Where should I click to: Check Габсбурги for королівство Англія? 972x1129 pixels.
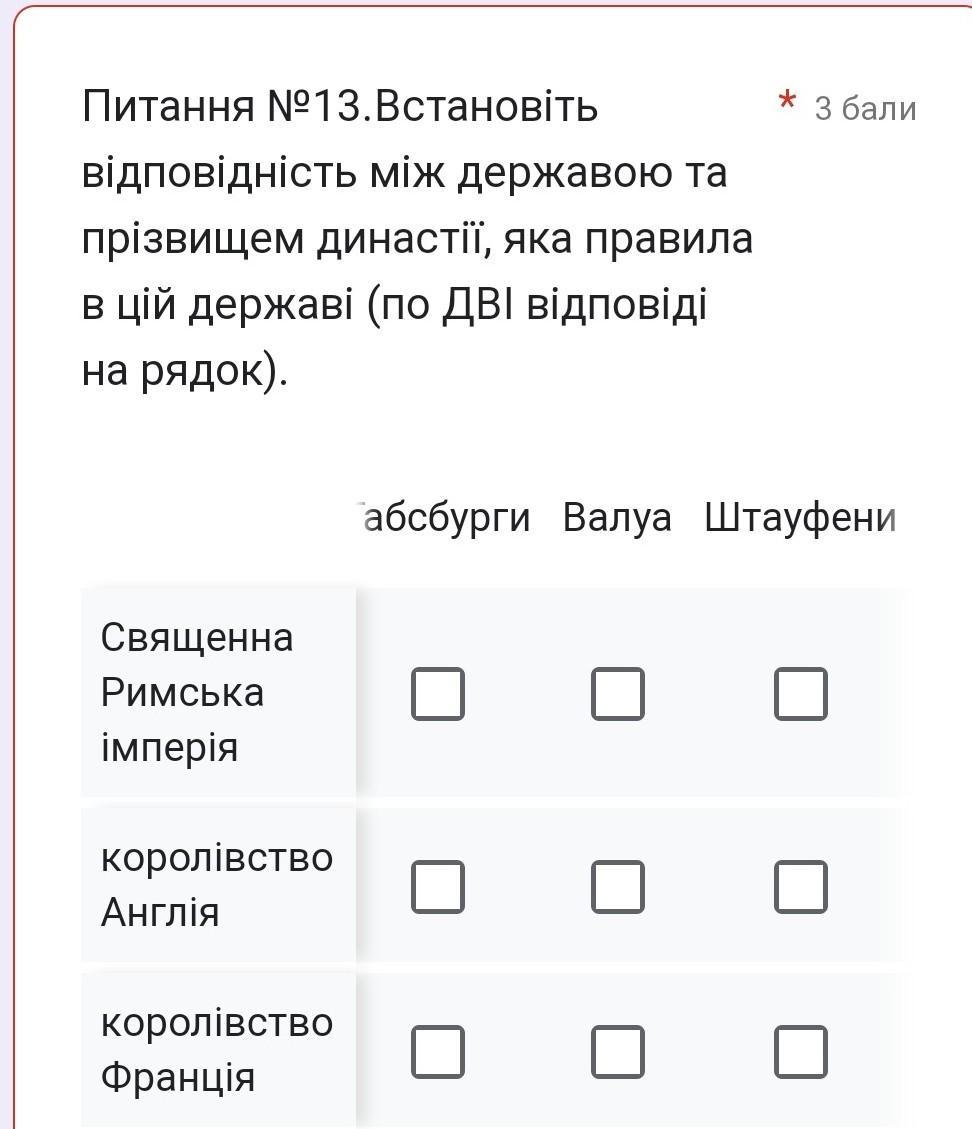[x=438, y=886]
